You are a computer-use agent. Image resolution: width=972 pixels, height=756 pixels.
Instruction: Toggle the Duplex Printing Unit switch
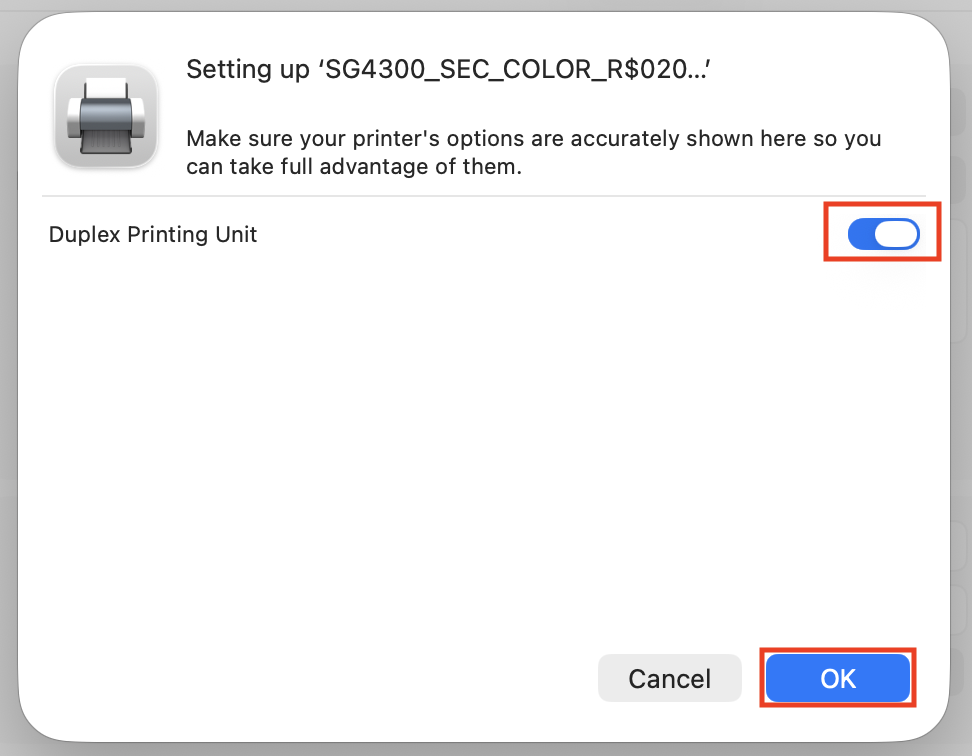click(882, 234)
